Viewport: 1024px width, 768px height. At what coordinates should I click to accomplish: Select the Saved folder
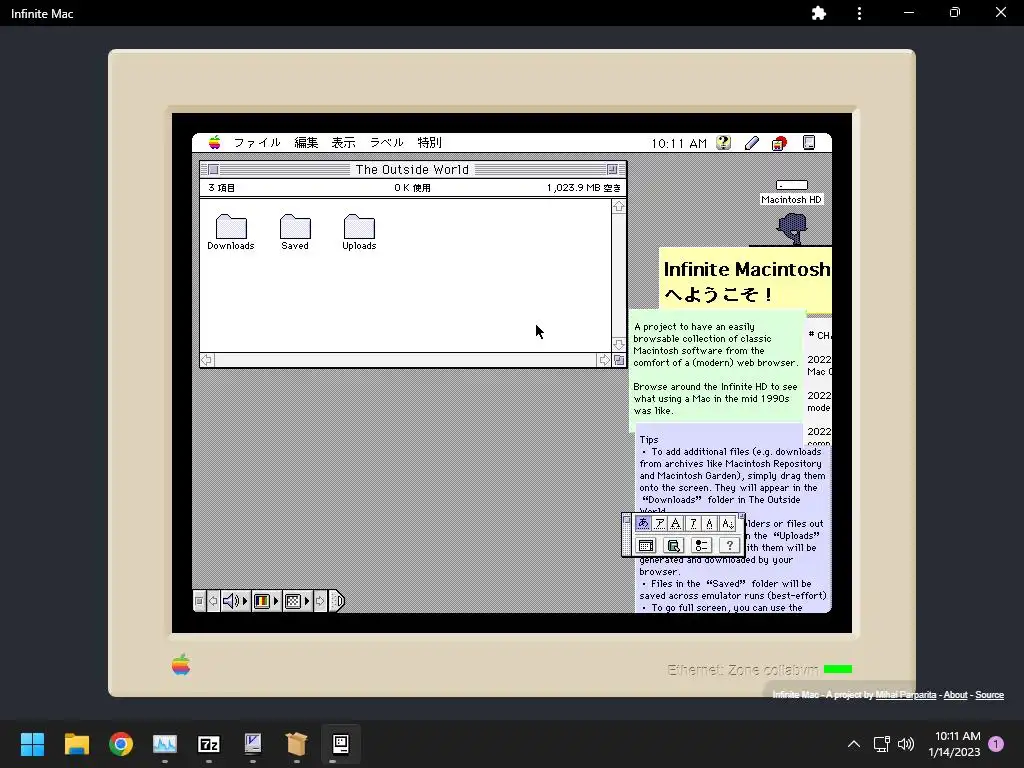click(295, 232)
